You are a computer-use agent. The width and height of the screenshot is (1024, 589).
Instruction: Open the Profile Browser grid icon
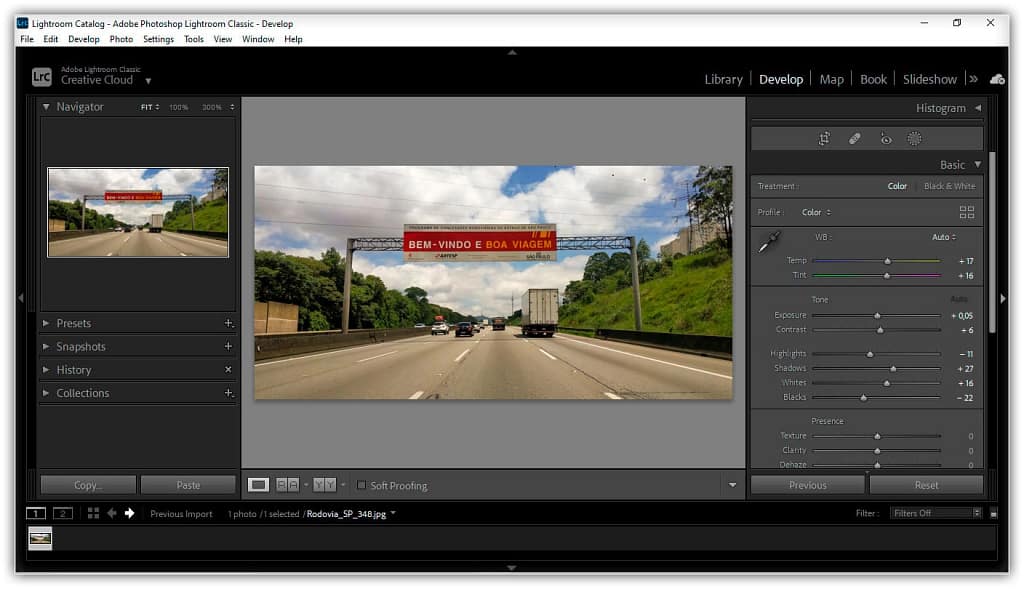coord(967,212)
